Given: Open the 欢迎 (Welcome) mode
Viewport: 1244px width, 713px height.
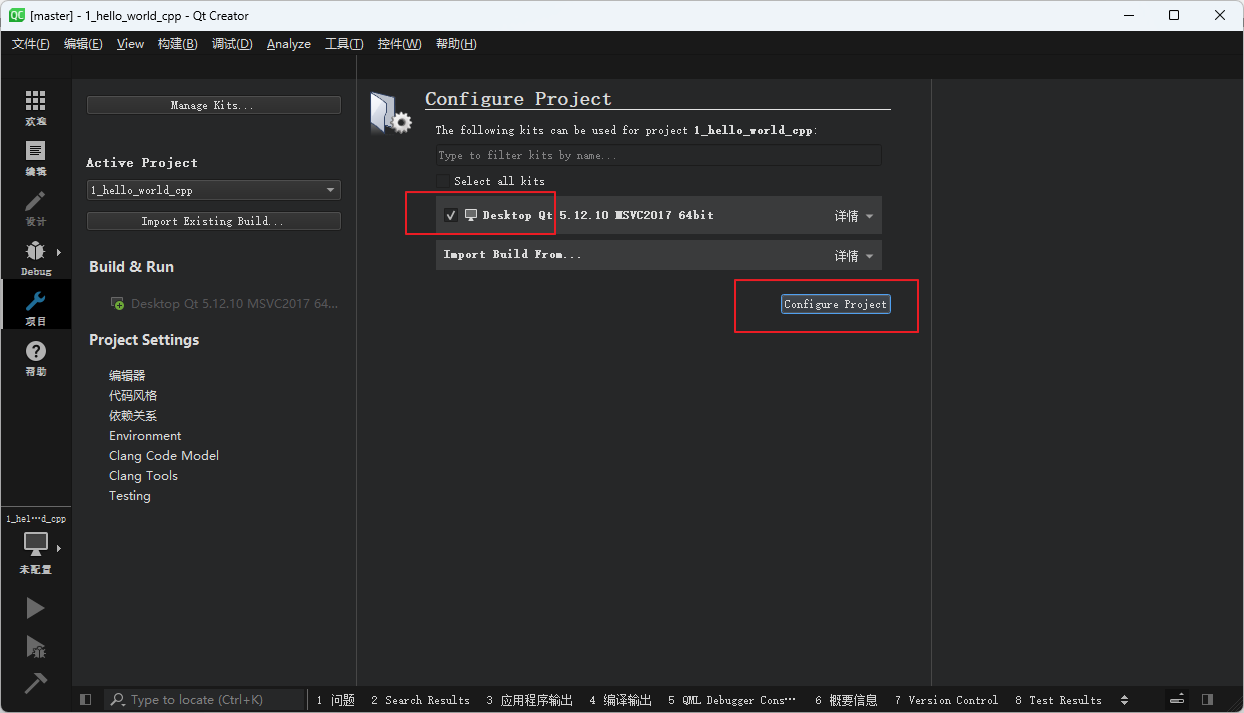Looking at the screenshot, I should [x=35, y=103].
